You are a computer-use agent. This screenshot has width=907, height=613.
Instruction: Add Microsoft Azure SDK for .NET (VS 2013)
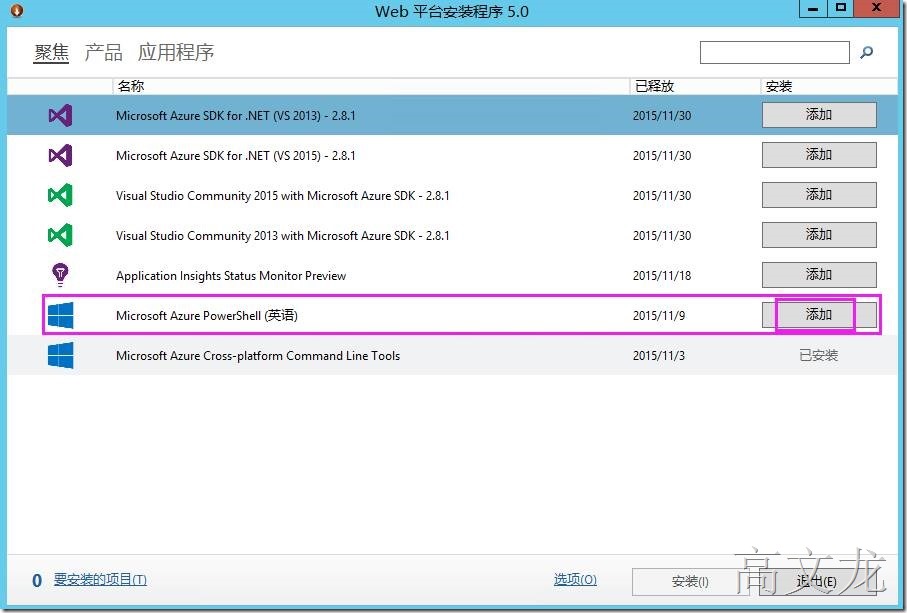[819, 115]
